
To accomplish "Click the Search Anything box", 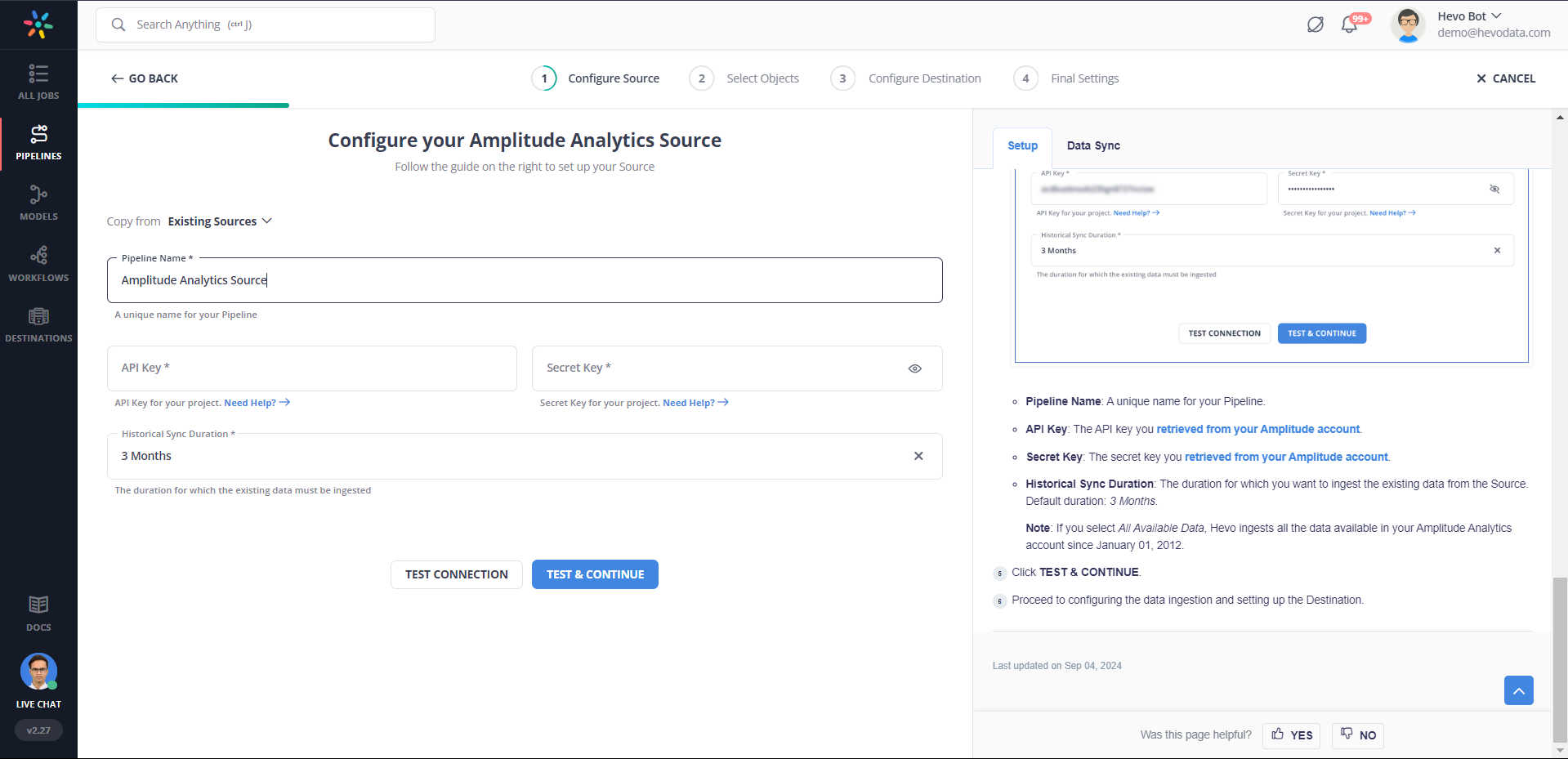I will tap(266, 25).
